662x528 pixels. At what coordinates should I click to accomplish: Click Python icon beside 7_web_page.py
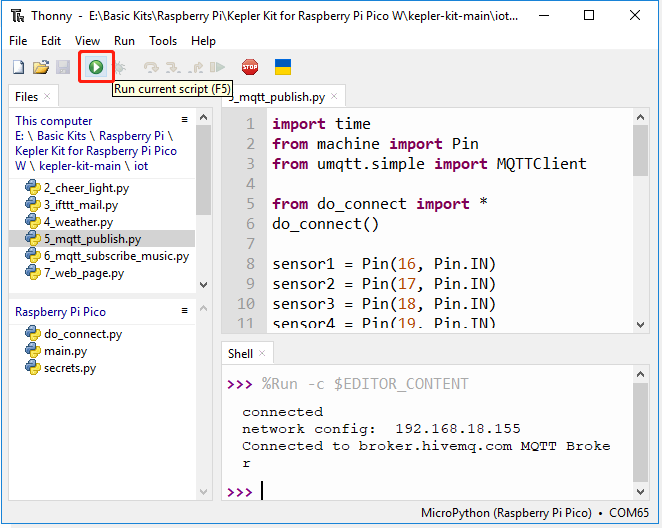click(x=33, y=273)
